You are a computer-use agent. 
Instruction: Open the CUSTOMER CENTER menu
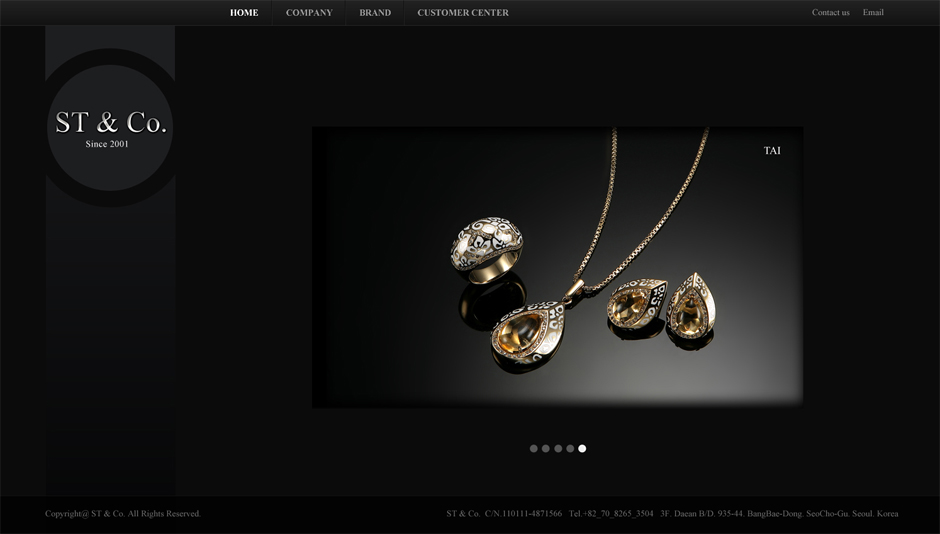click(463, 13)
